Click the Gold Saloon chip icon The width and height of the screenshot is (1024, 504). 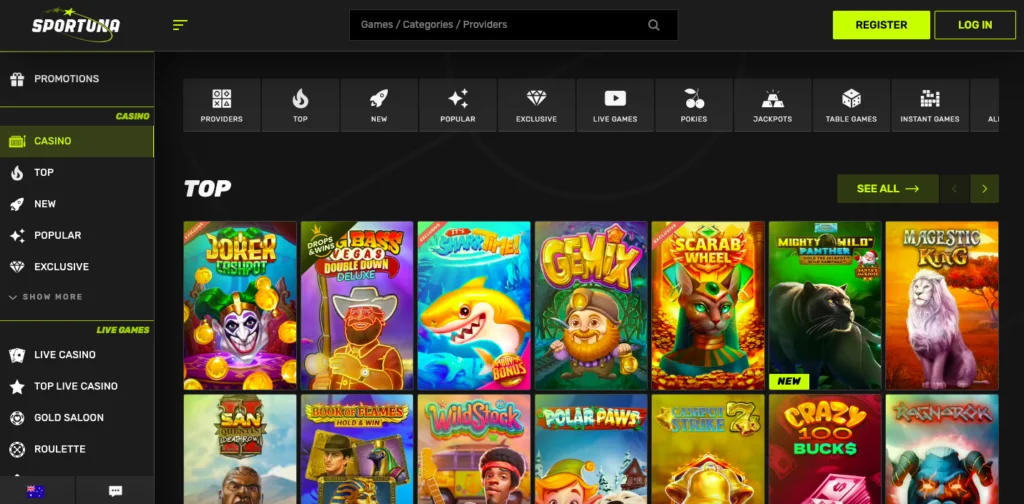point(17,418)
